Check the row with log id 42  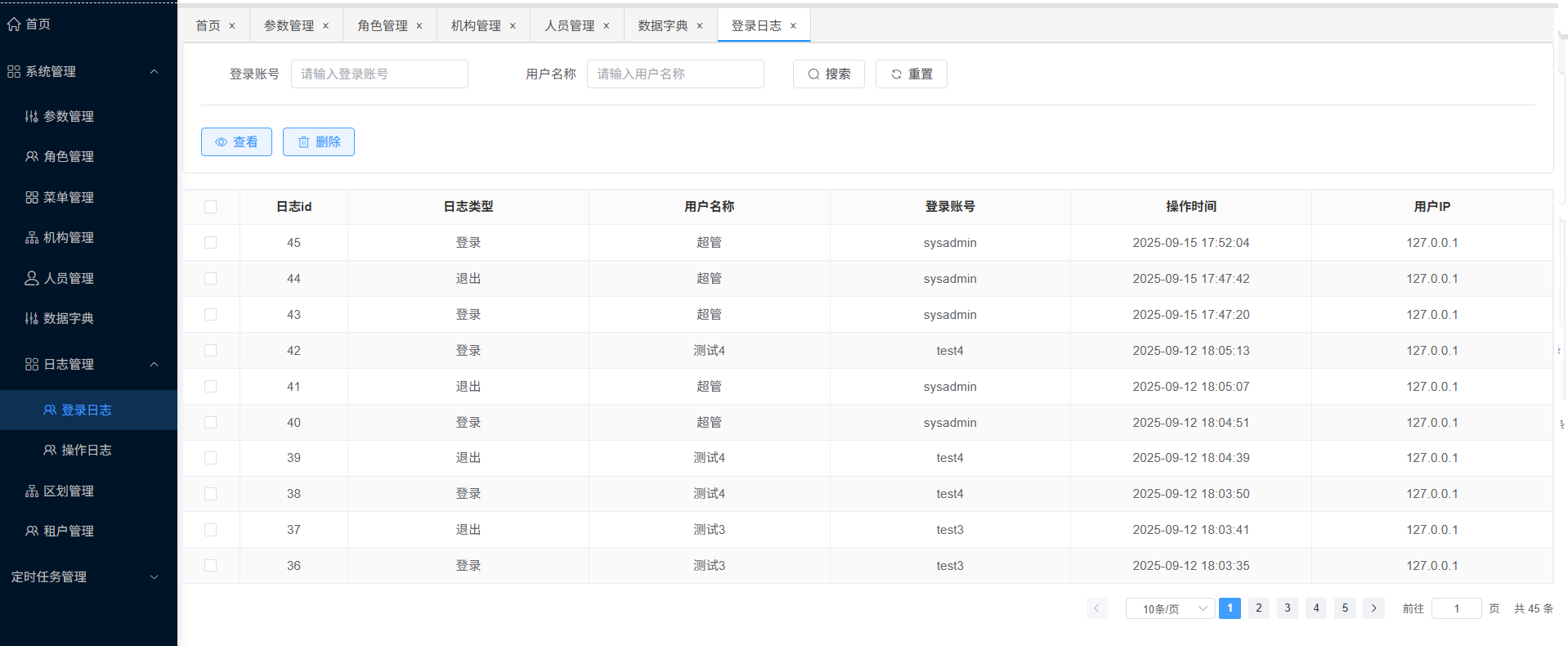tap(211, 351)
